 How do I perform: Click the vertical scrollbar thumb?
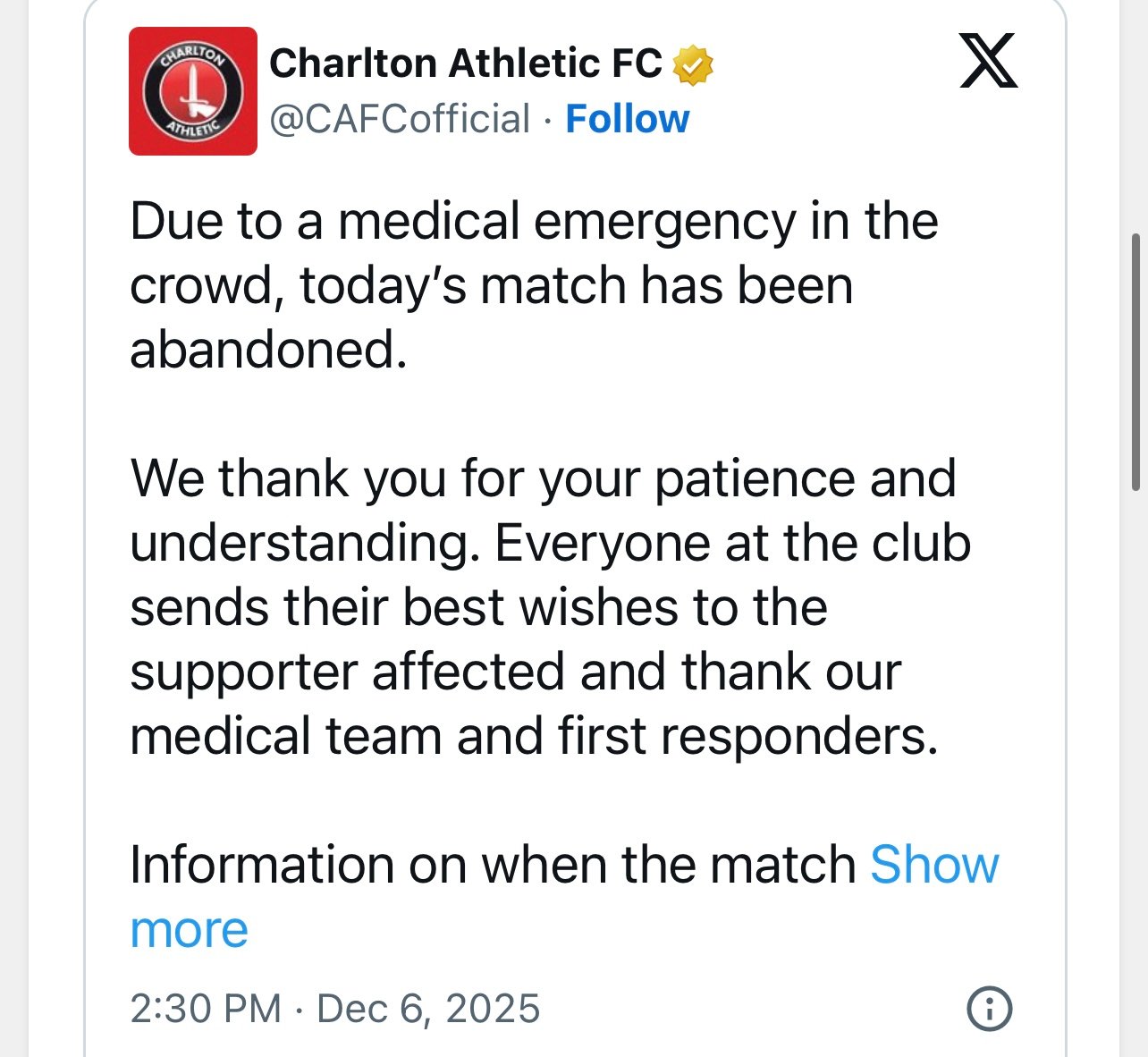pyautogui.click(x=1135, y=362)
